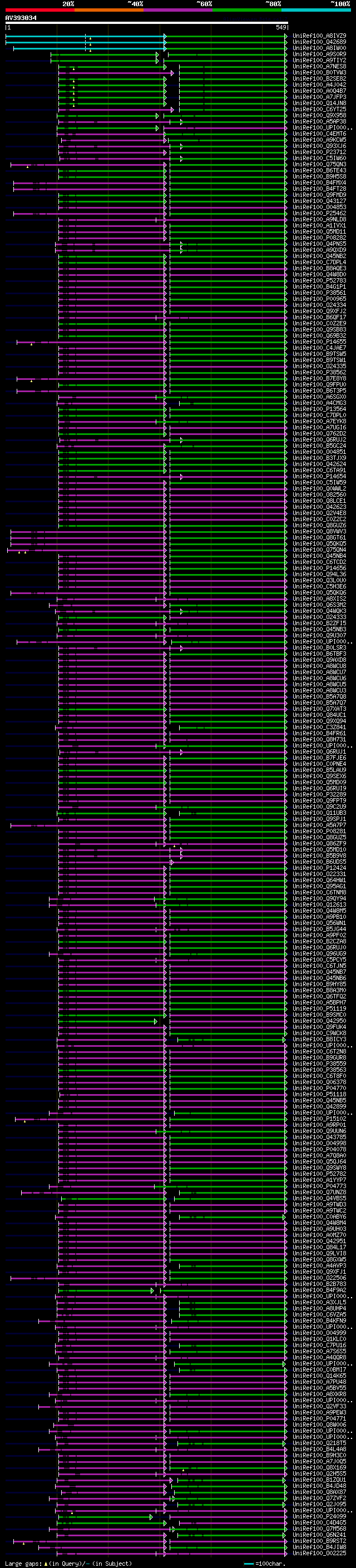Open hit UniRef100_Q5MD11
Viewport: 356px width, 1568px height.
click(x=319, y=231)
